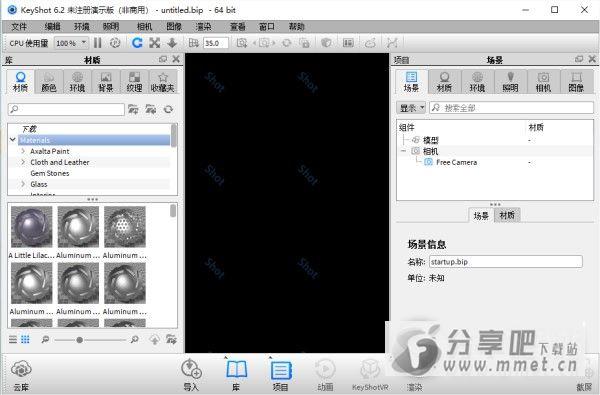Screen dimensions: 600x395
Task: Open the File (文件) menu
Action: pyautogui.click(x=19, y=26)
